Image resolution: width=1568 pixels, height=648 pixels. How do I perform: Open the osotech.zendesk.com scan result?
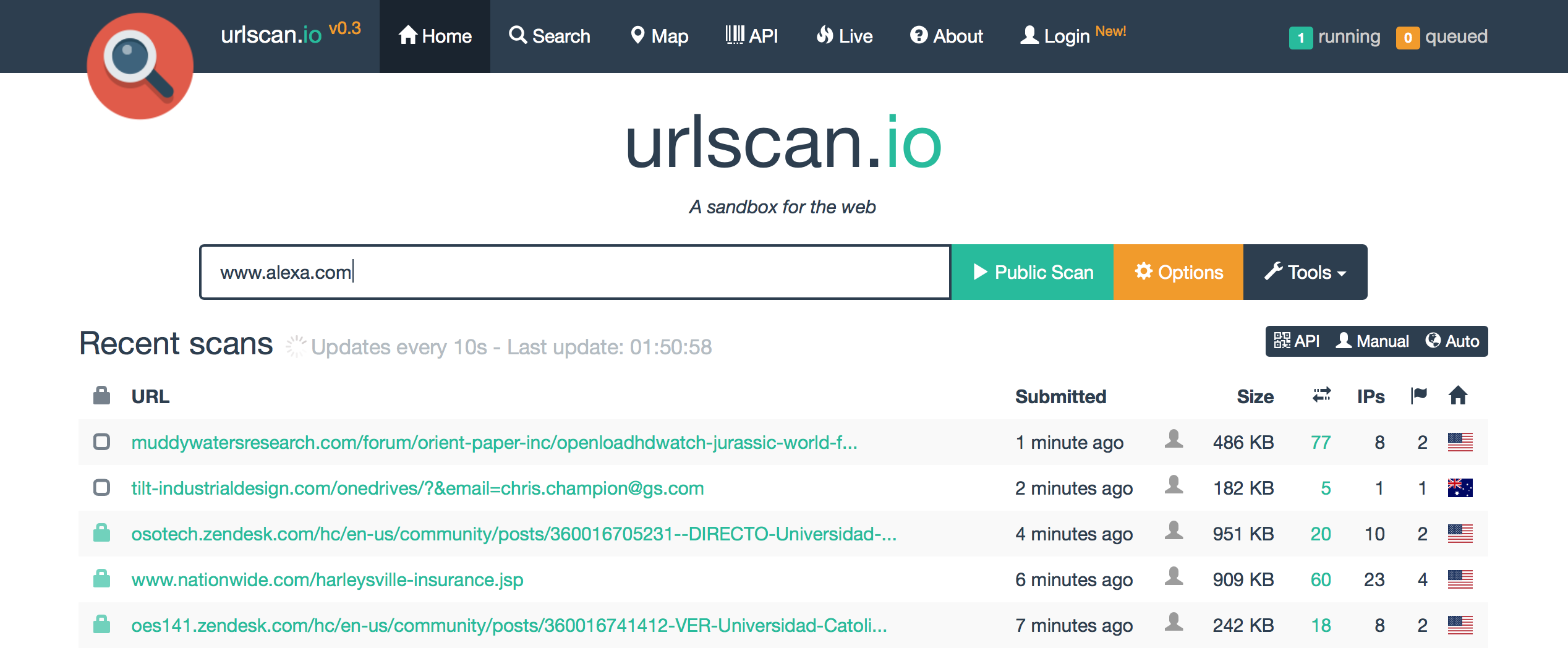point(514,534)
